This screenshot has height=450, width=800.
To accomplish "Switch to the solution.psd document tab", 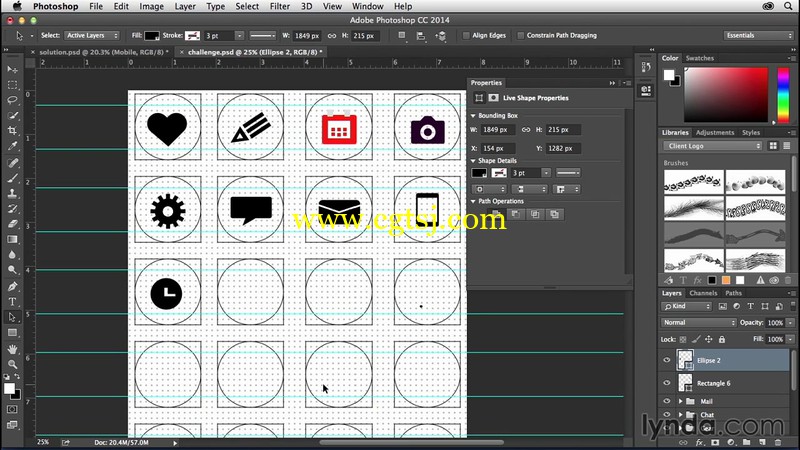I will (103, 52).
